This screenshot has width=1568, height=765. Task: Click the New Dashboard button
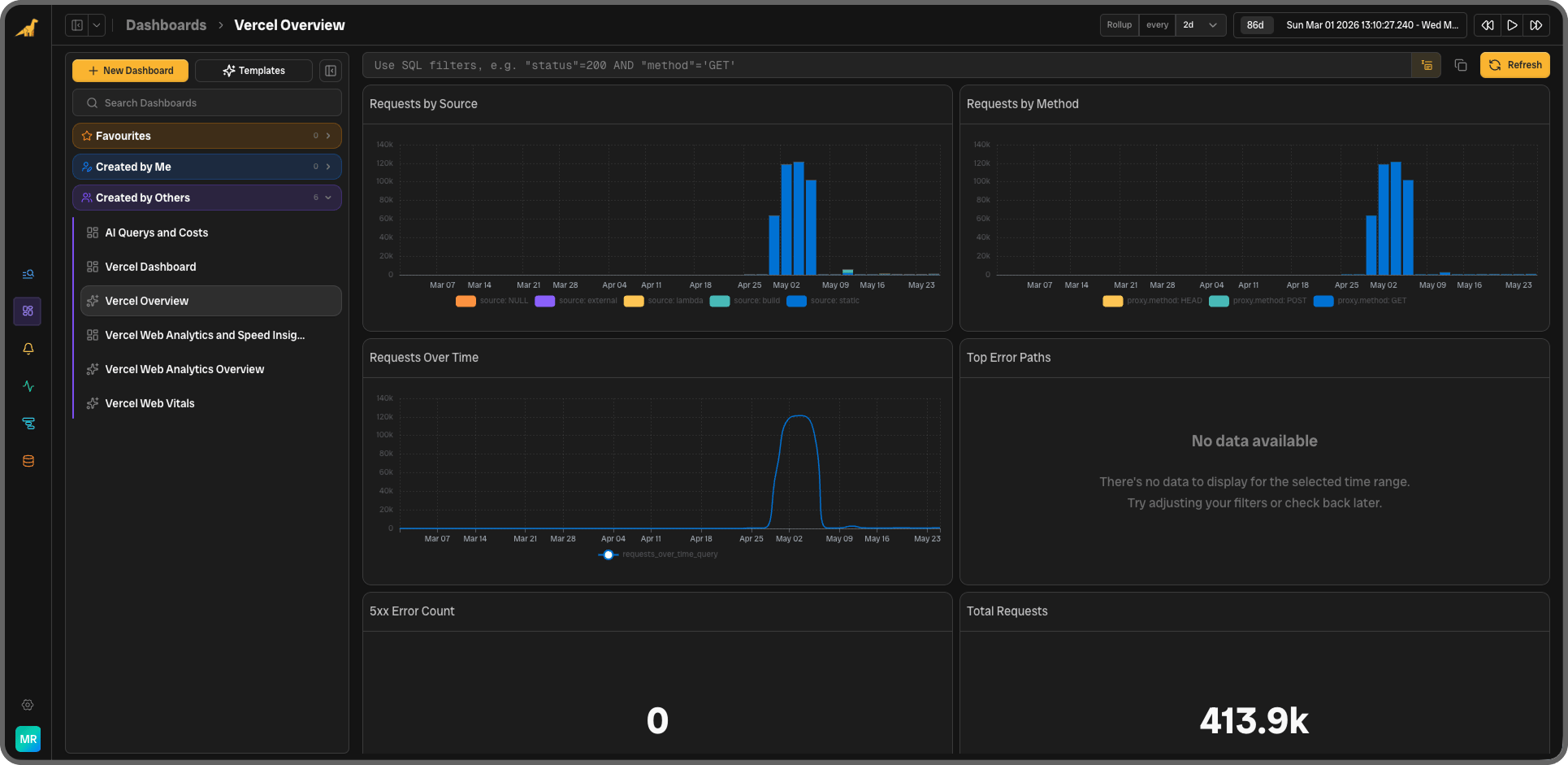(x=130, y=71)
